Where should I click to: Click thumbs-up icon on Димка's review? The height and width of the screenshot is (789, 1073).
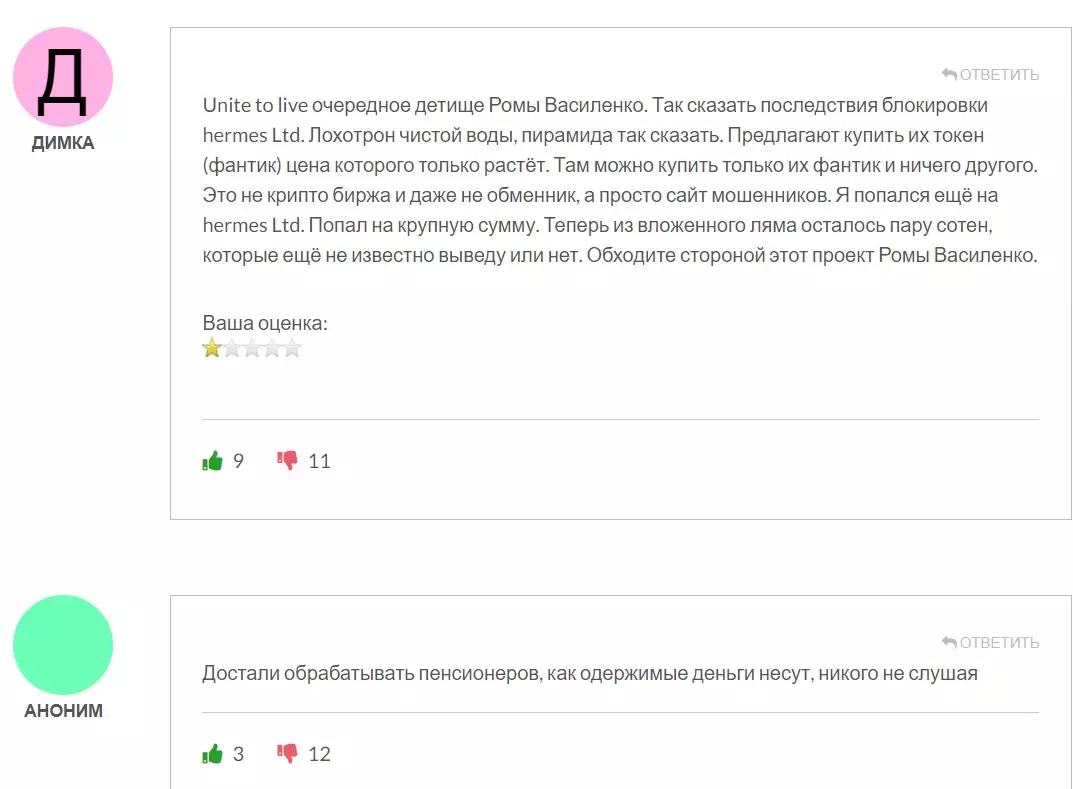pyautogui.click(x=212, y=461)
